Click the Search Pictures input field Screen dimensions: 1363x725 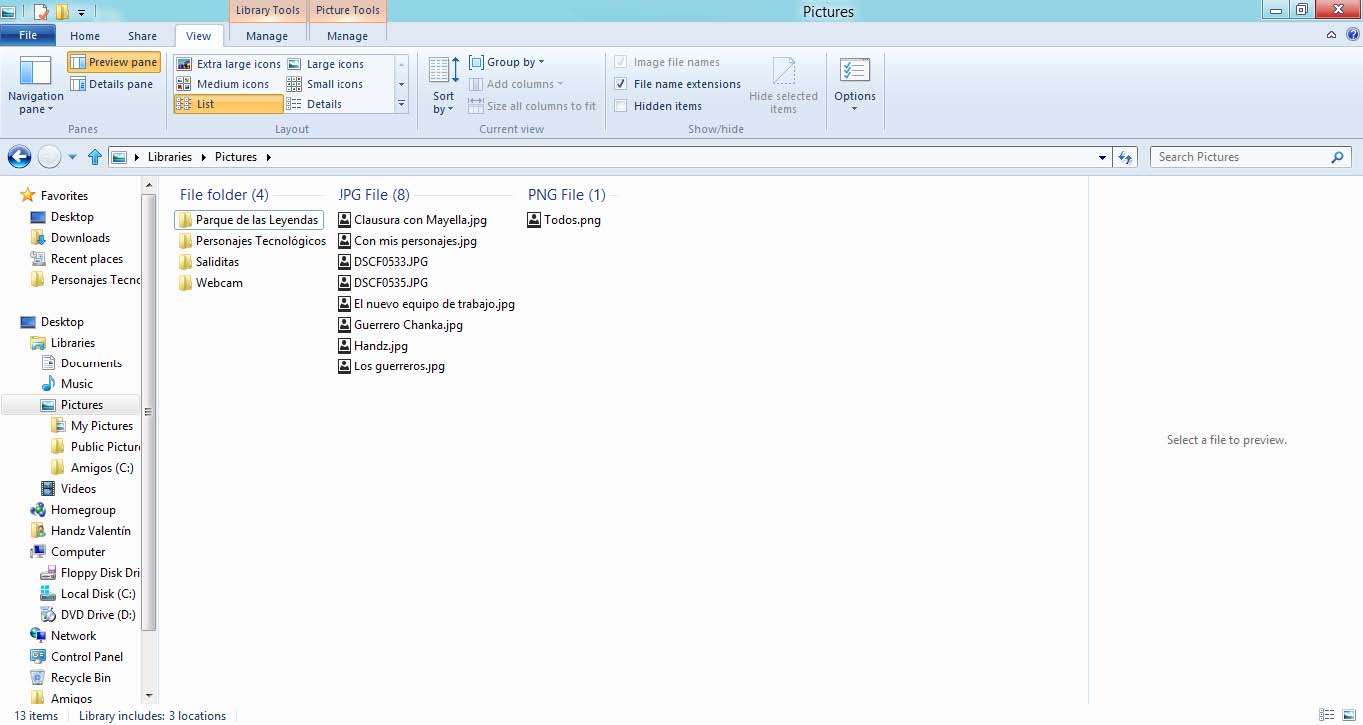[1240, 157]
